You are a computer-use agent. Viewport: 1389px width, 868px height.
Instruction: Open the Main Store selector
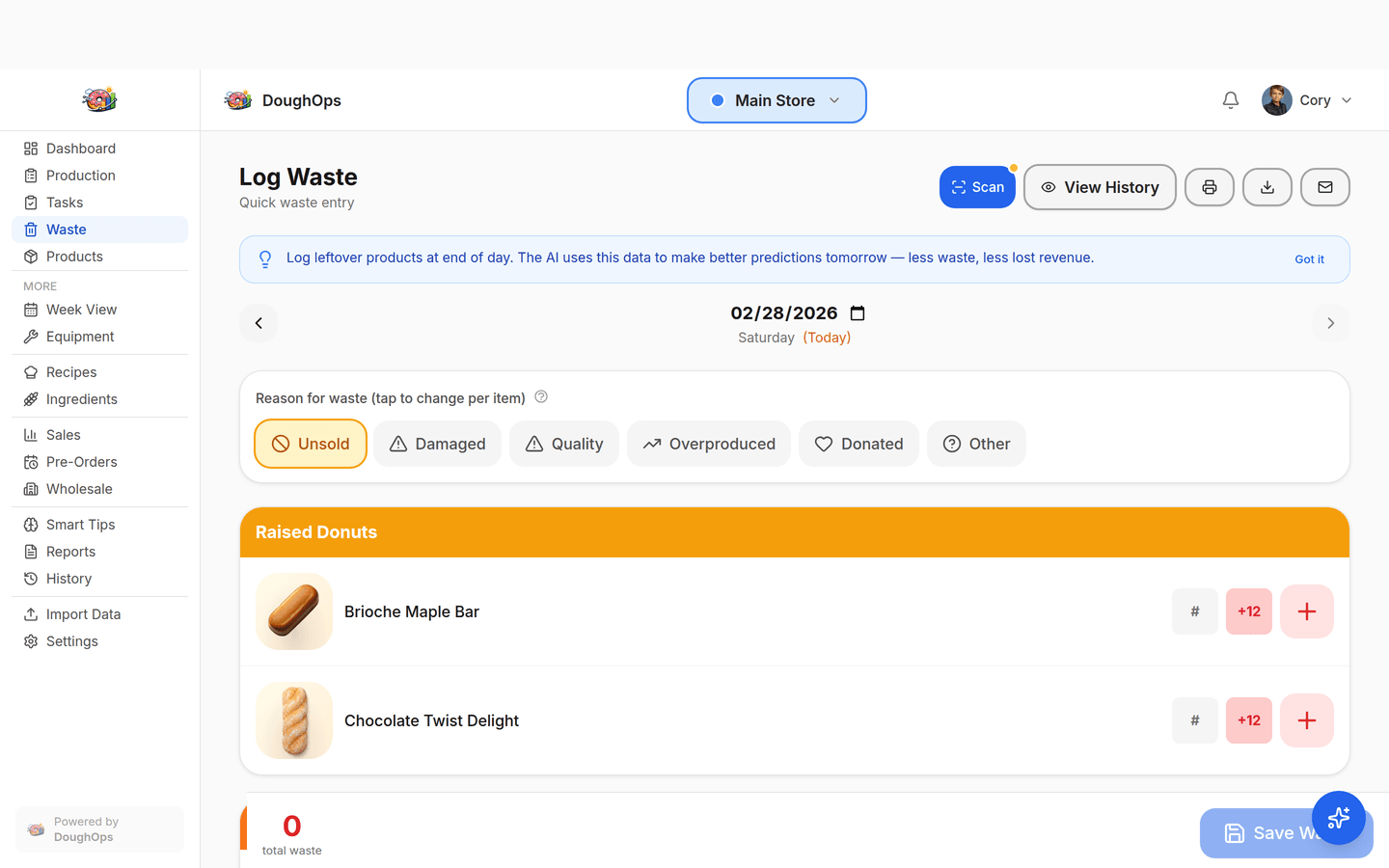coord(776,99)
